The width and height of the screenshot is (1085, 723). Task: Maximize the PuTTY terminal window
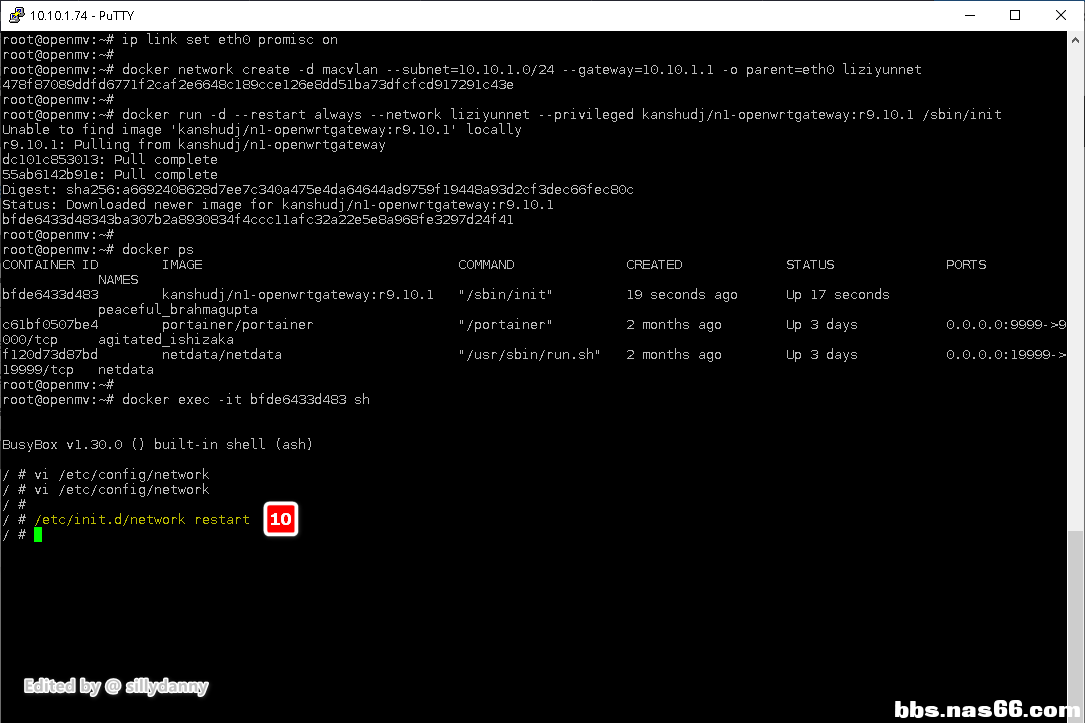[1015, 15]
